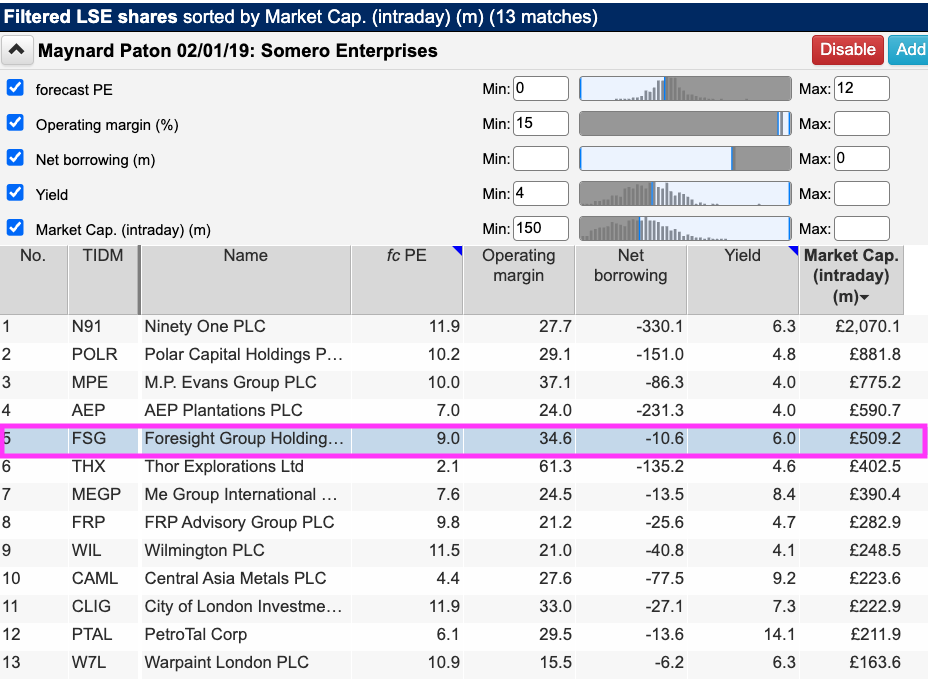Click forecast PE Min input field

pyautogui.click(x=541, y=89)
